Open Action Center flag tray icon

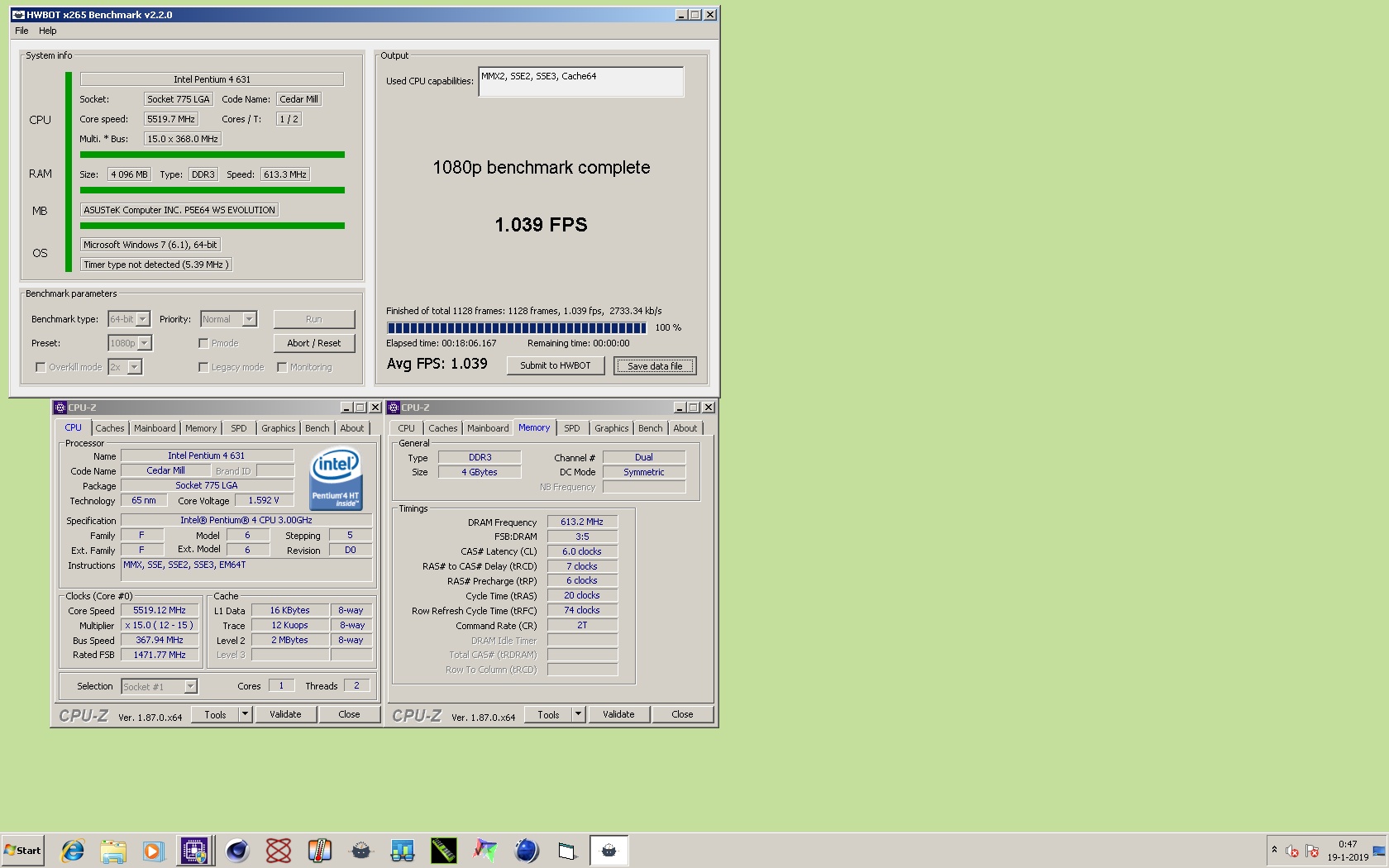click(1312, 851)
